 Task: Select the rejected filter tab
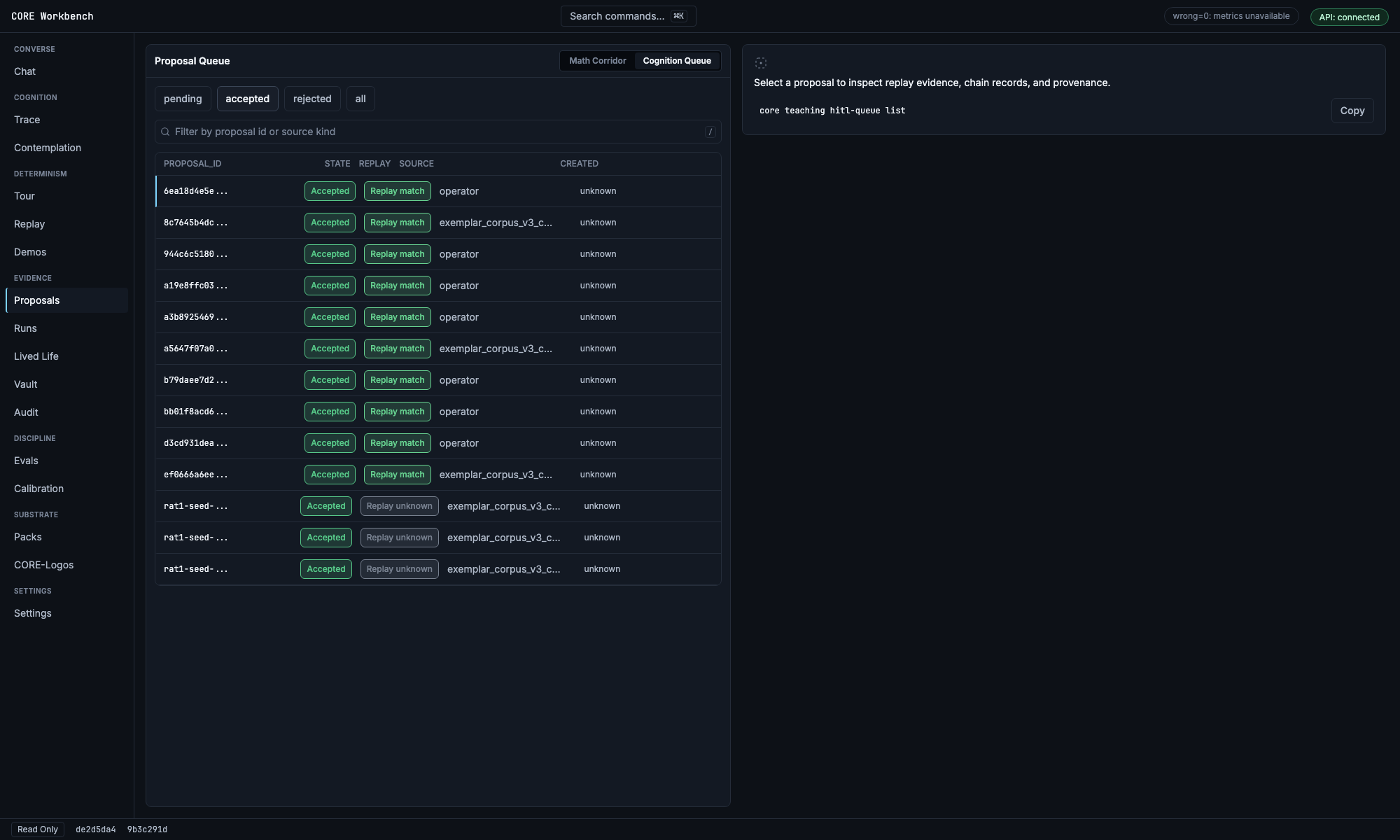312,99
